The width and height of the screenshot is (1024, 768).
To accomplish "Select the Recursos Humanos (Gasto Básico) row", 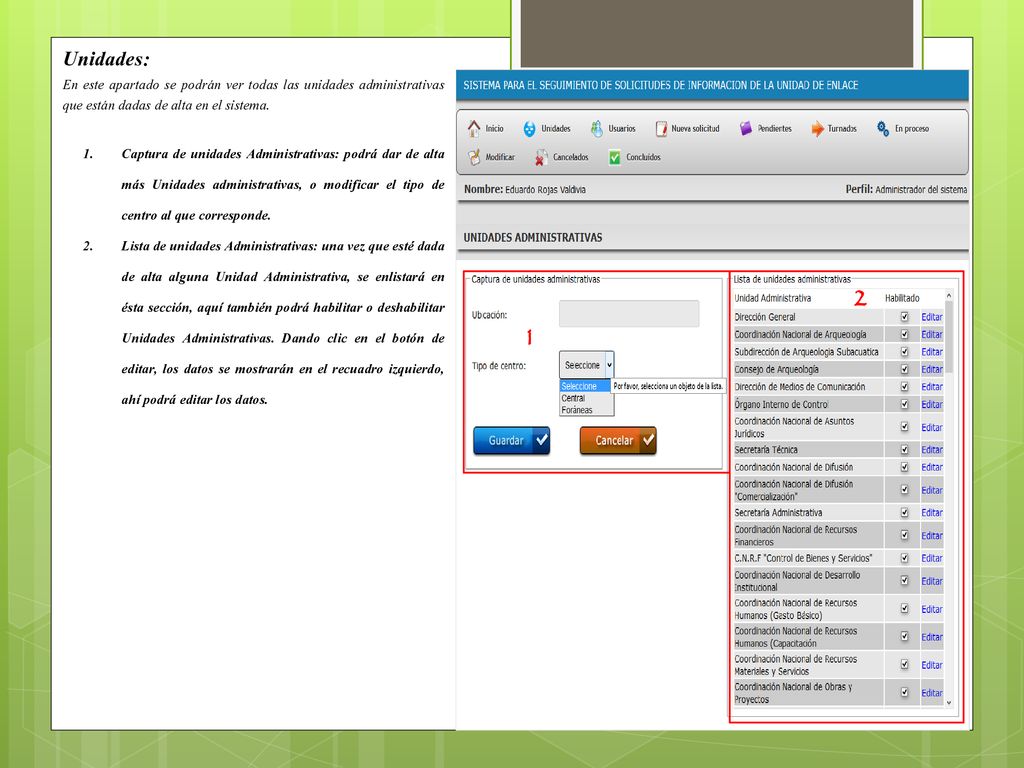I will [x=838, y=609].
